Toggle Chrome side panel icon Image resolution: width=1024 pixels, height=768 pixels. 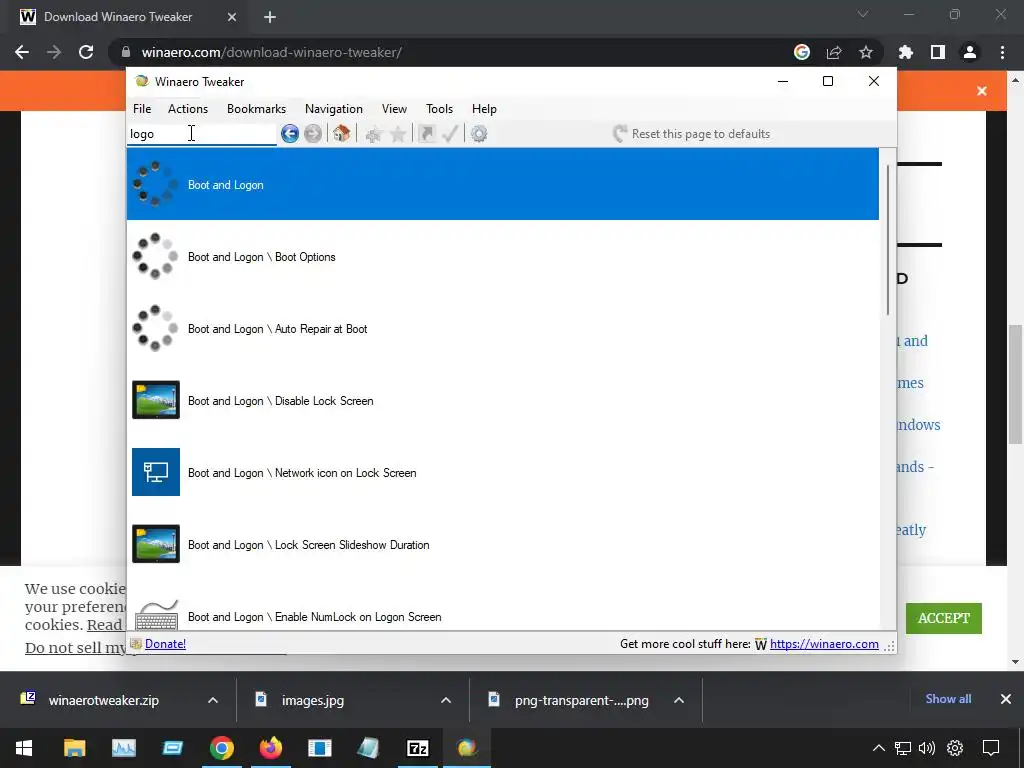pyautogui.click(x=938, y=52)
